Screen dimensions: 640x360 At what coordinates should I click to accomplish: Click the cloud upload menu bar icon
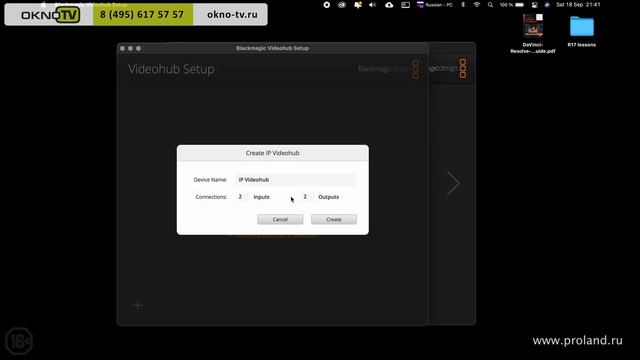389,5
